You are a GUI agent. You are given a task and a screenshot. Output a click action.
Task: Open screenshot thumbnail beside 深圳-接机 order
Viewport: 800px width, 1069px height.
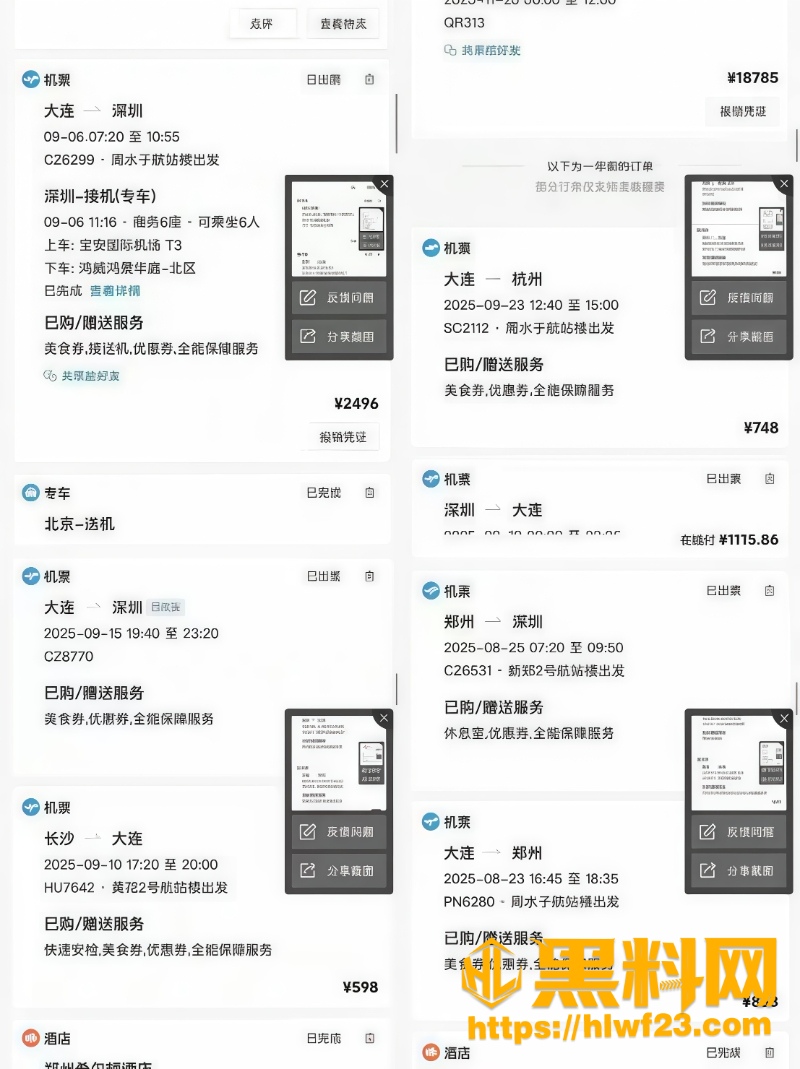(x=339, y=228)
